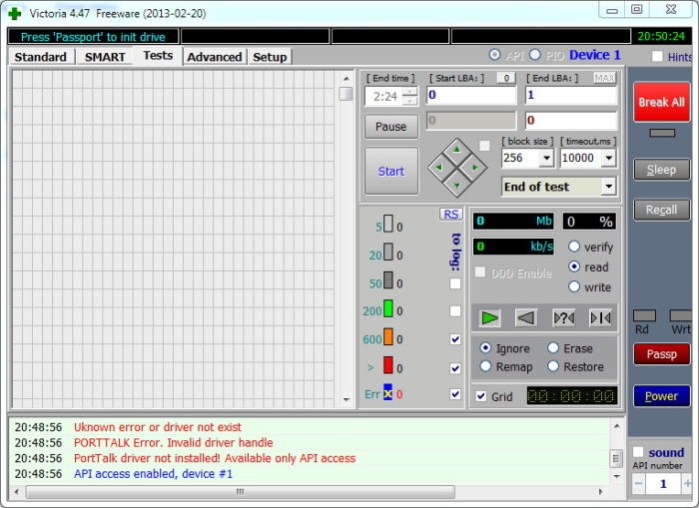Click the RS reset counters button
The image size is (699, 508).
[x=451, y=214]
